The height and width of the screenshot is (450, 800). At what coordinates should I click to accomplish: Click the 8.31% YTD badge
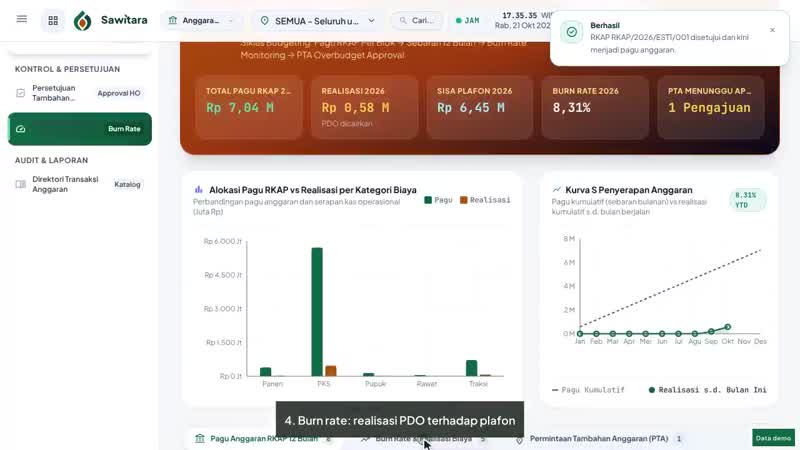point(747,200)
